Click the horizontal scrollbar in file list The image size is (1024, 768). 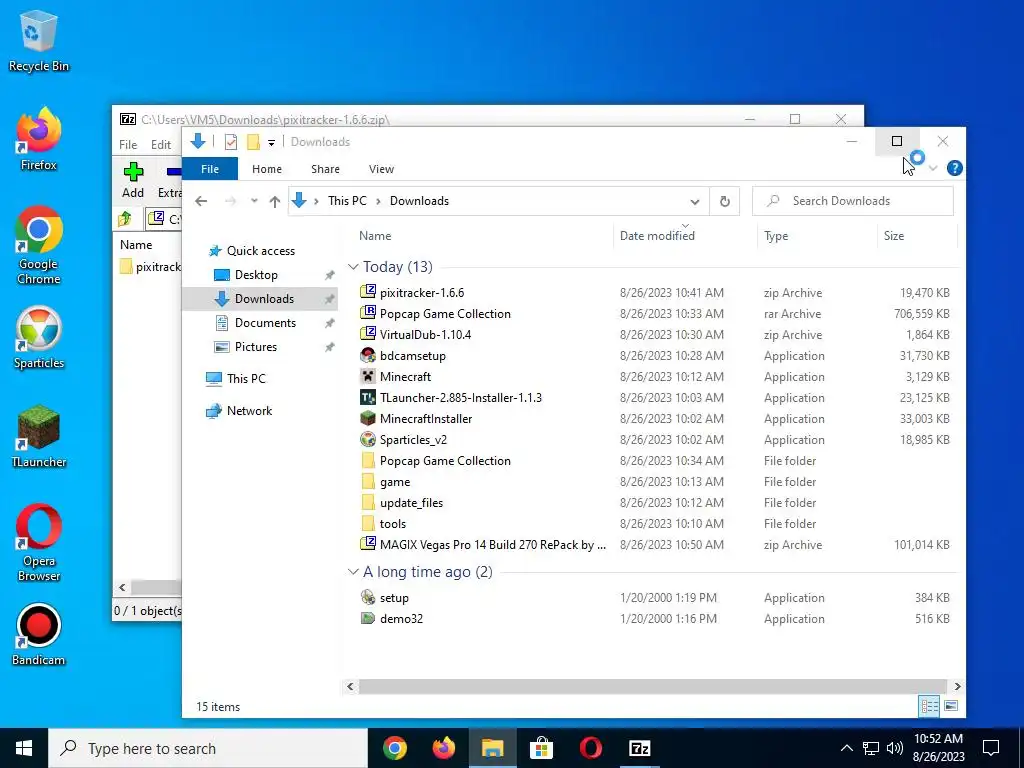[652, 686]
